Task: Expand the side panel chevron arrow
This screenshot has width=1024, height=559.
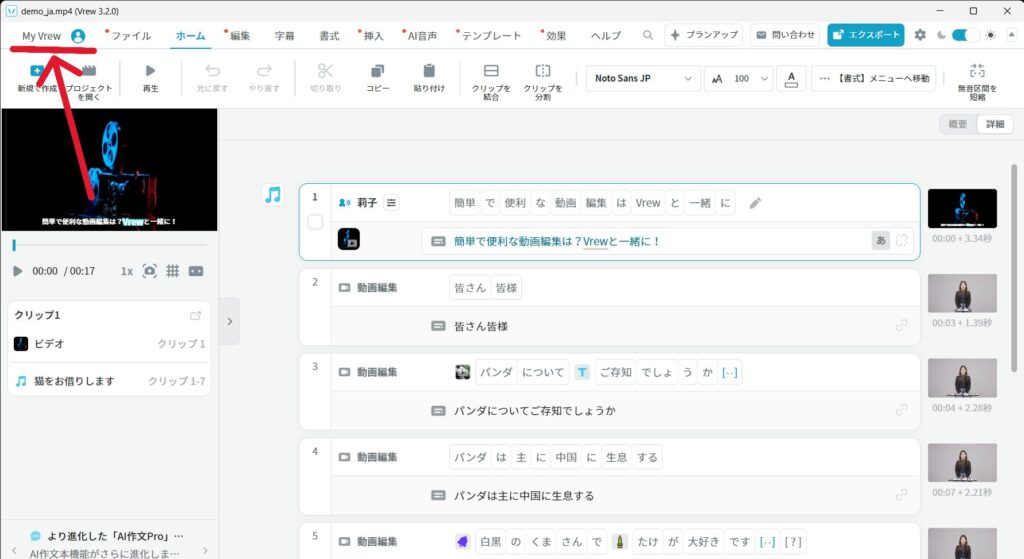Action: 229,321
